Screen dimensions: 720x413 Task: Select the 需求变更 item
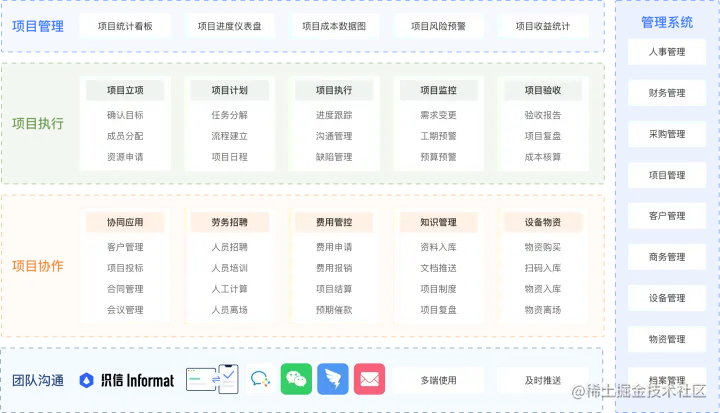(439, 115)
